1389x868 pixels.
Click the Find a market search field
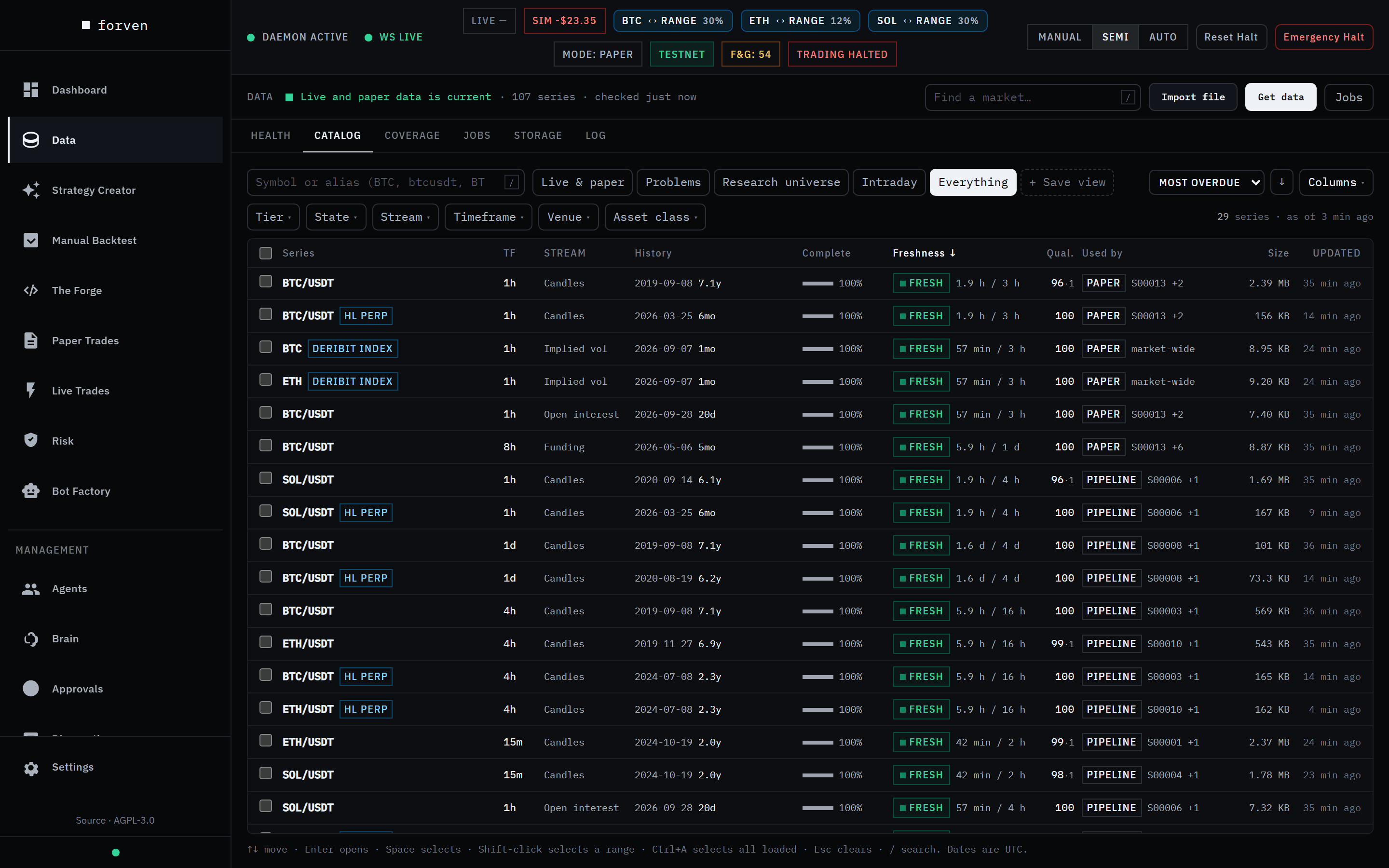pyautogui.click(x=1033, y=97)
